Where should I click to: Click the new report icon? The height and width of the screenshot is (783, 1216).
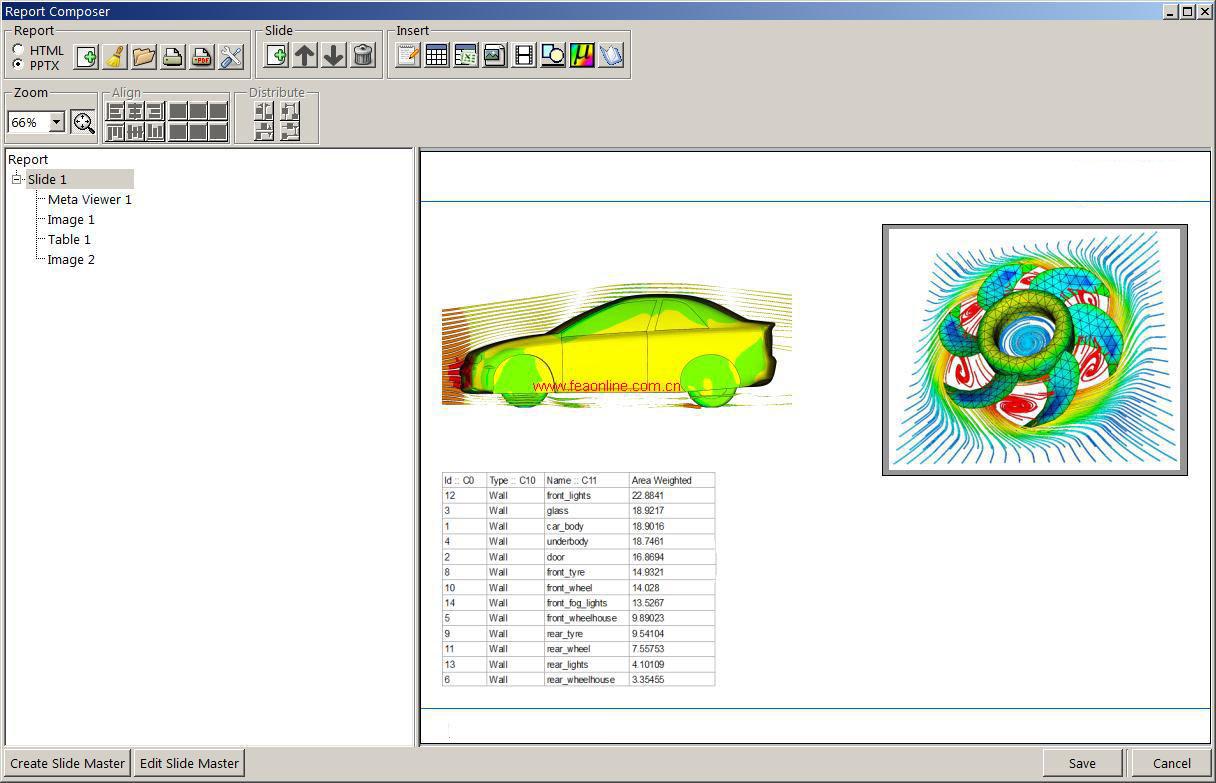[86, 57]
